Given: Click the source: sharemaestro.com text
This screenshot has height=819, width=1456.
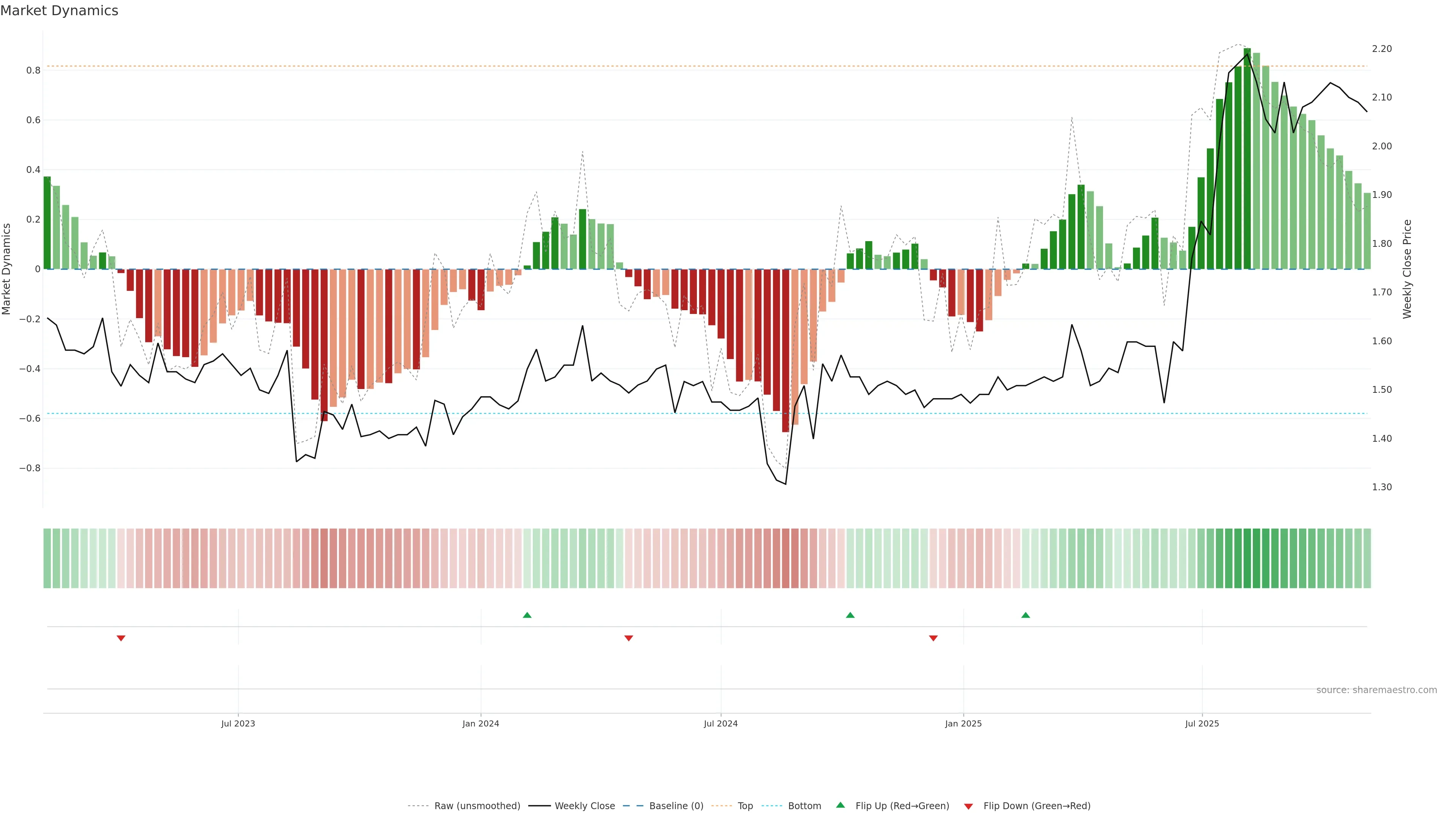Looking at the screenshot, I should click(1376, 690).
